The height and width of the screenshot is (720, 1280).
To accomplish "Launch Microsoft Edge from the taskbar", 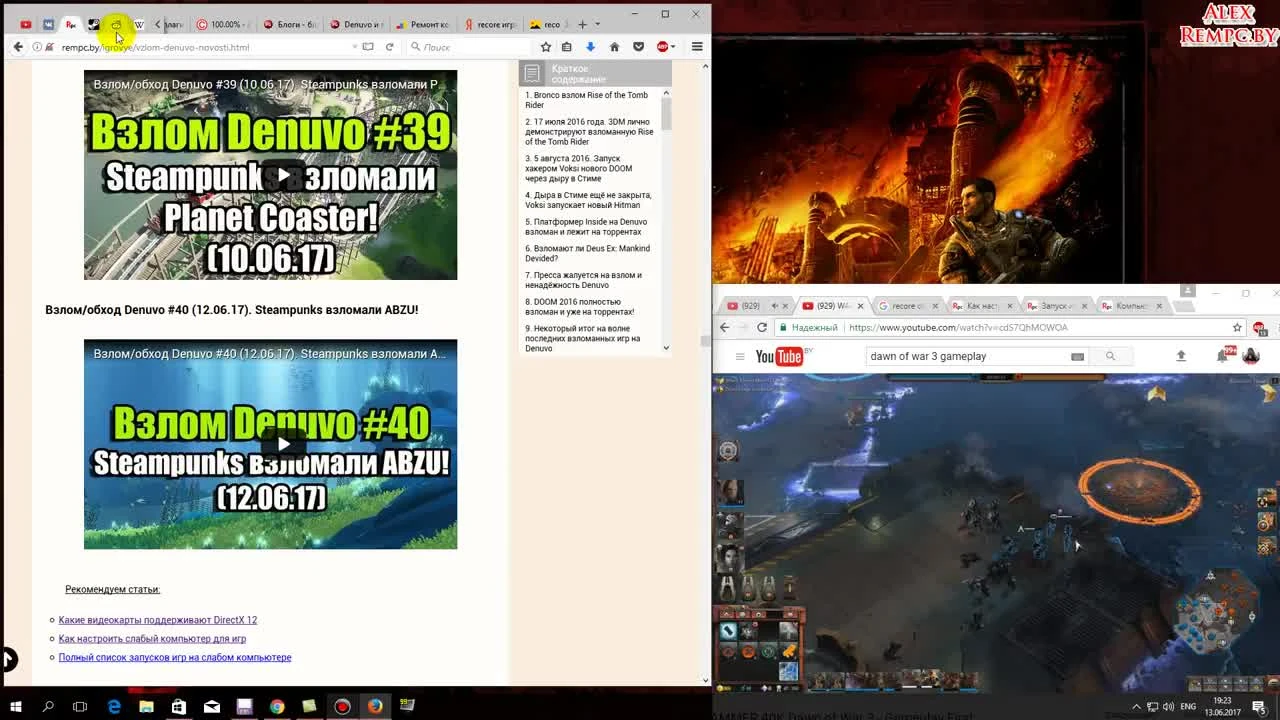I will pos(114,708).
